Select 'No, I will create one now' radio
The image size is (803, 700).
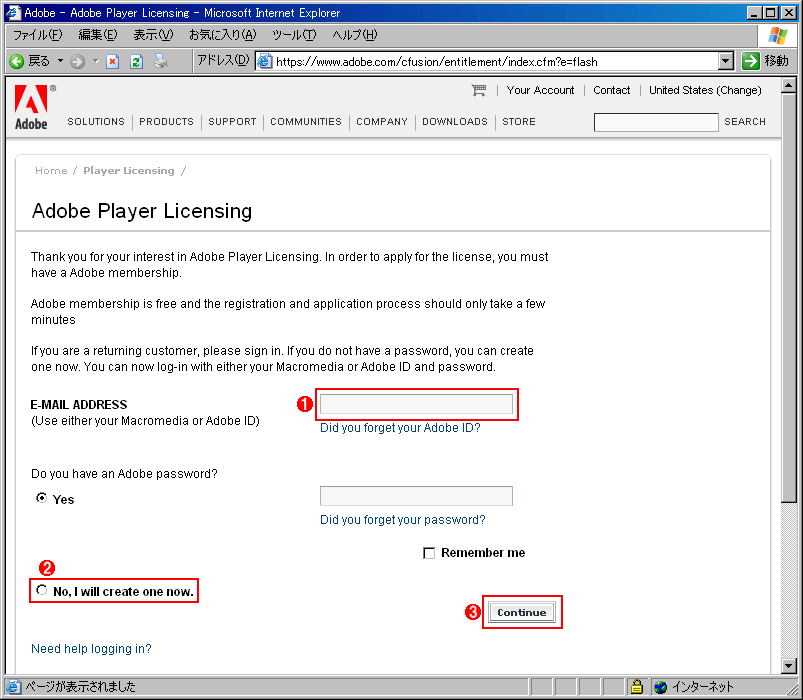coord(41,590)
